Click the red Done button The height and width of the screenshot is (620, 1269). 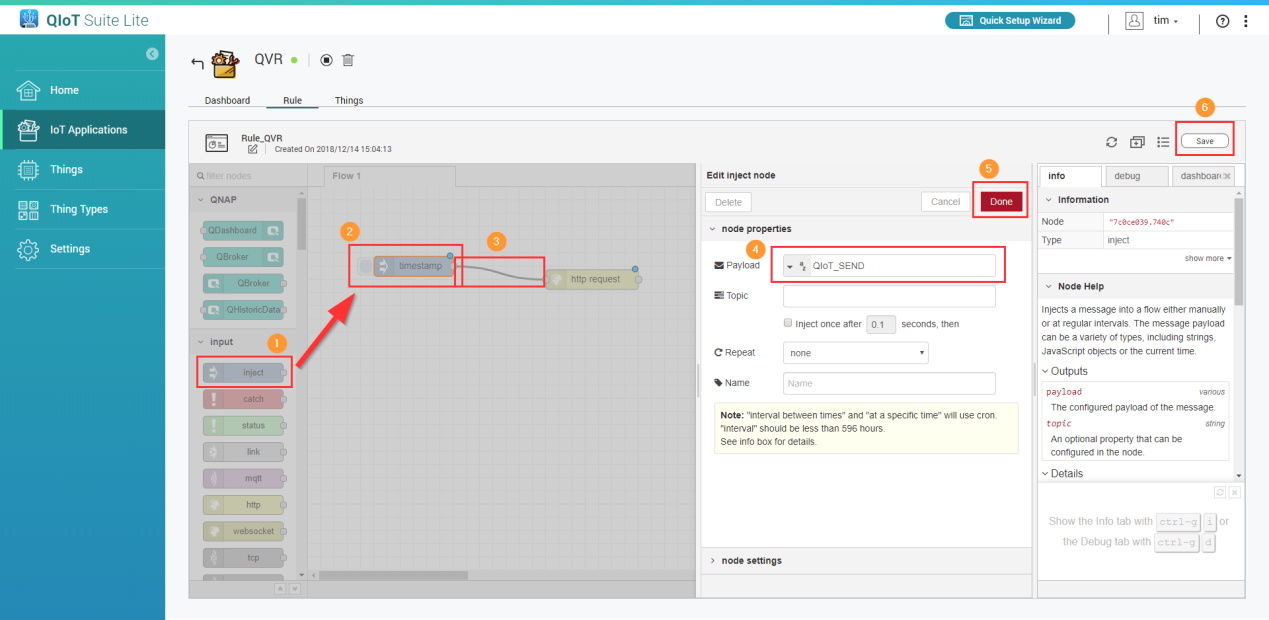click(x=1001, y=202)
